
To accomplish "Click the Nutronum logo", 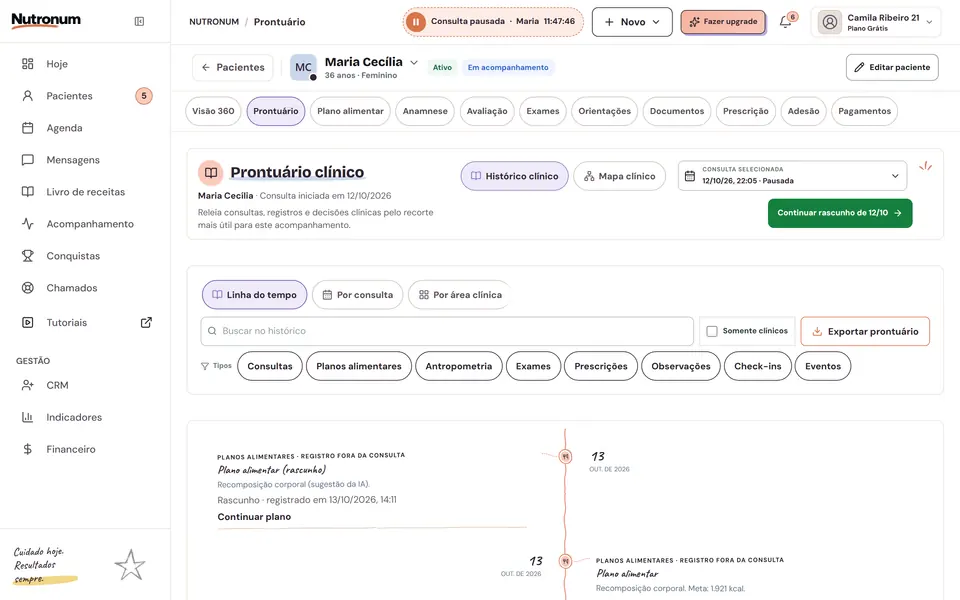I will tap(46, 20).
